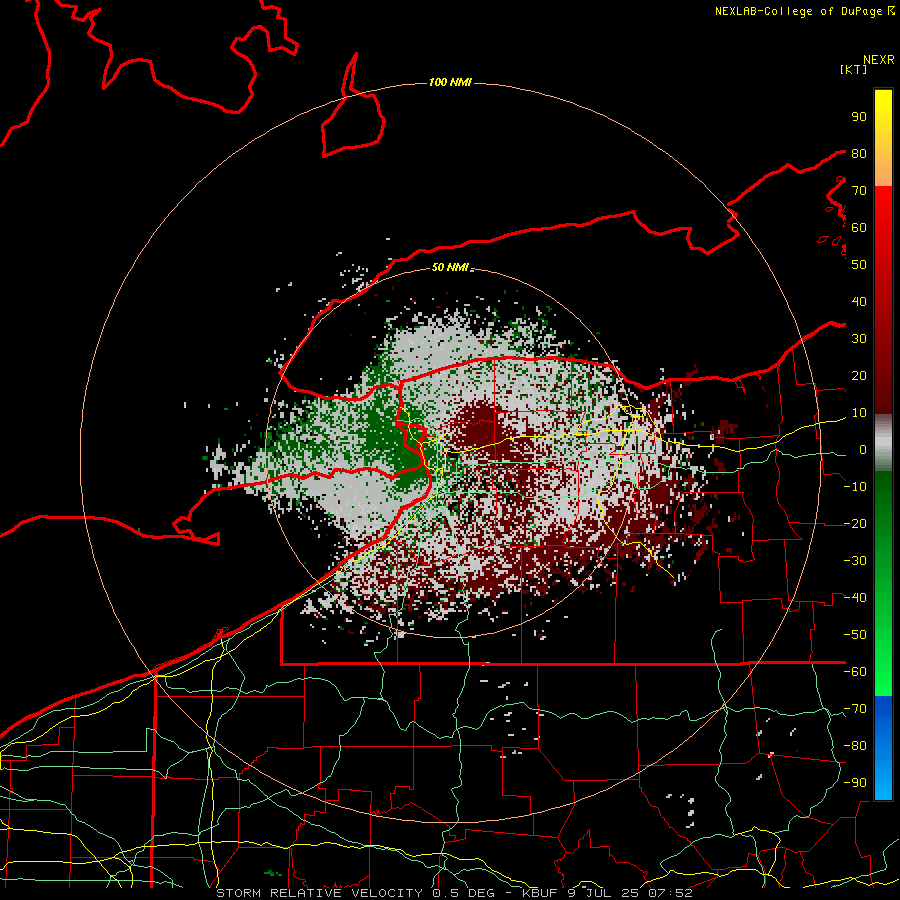Click the 40 value on the velocity scale

click(x=859, y=301)
